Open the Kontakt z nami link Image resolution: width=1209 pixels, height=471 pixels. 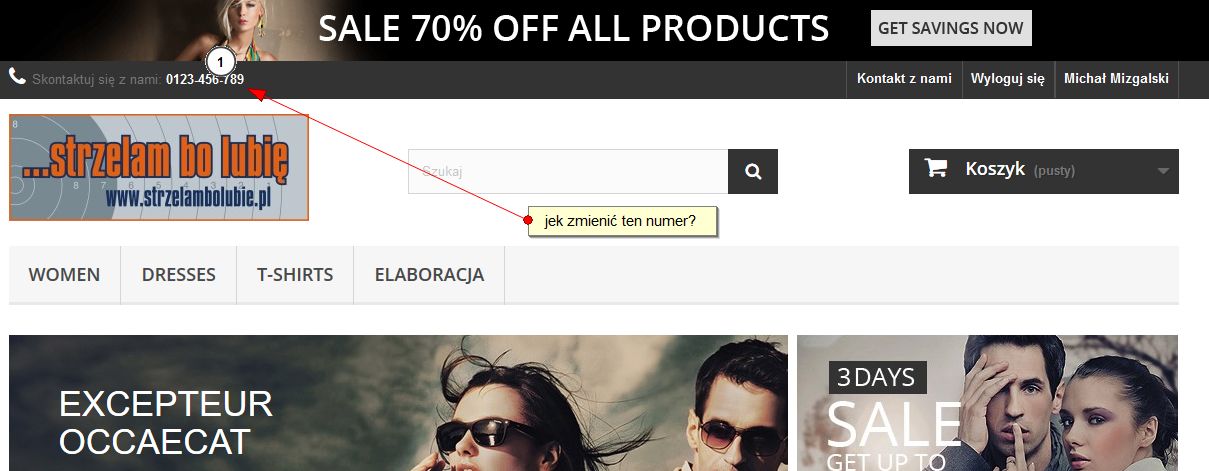click(904, 79)
